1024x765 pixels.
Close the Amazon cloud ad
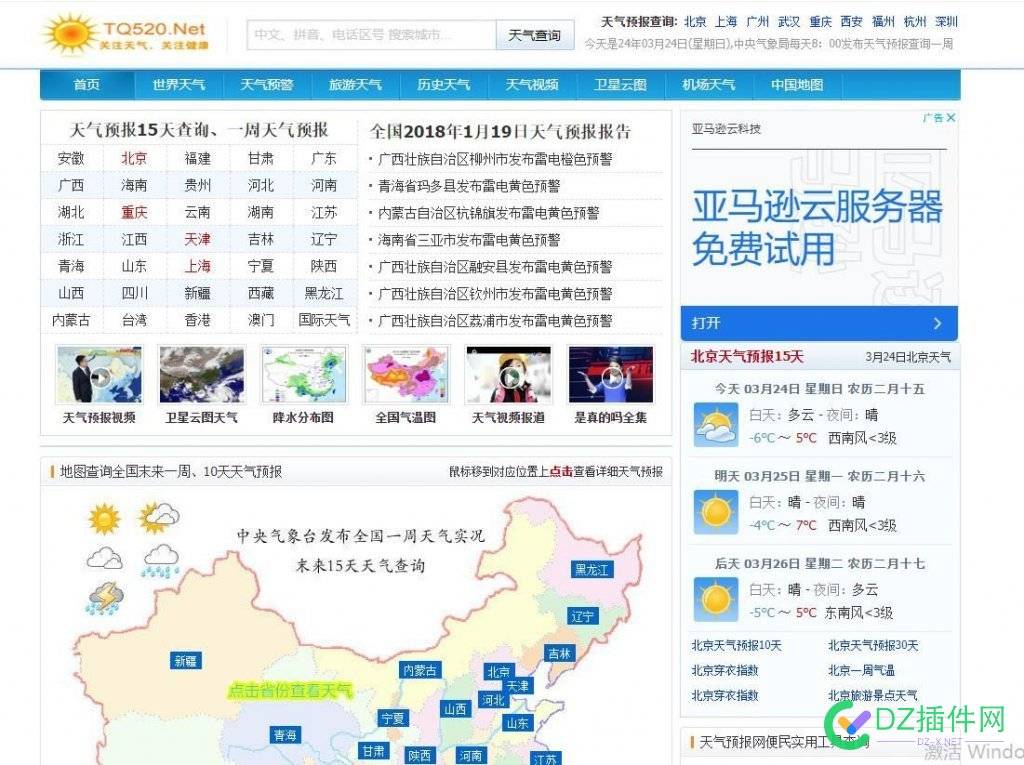tap(951, 118)
